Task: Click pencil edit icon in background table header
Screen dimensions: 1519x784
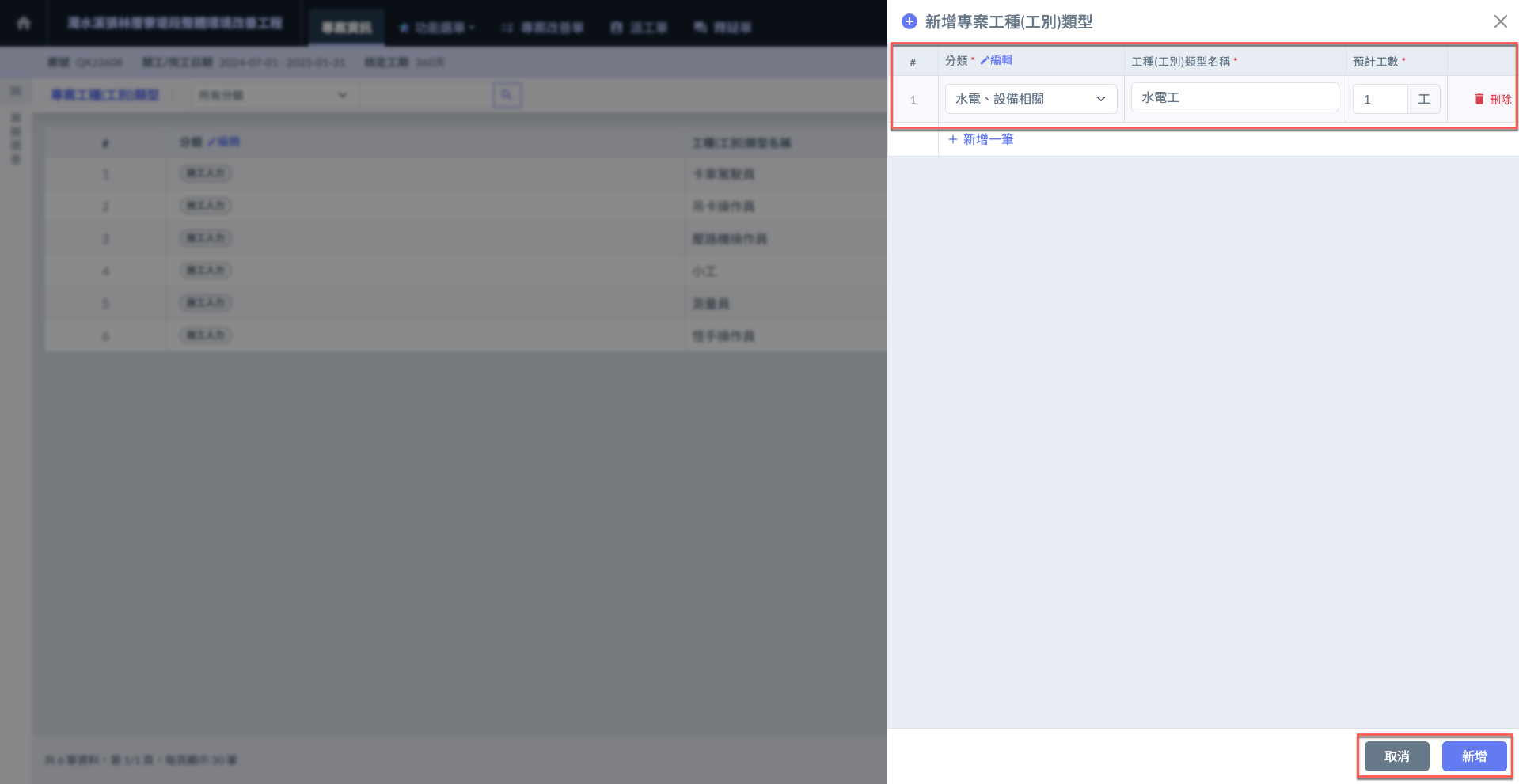Action: (212, 142)
